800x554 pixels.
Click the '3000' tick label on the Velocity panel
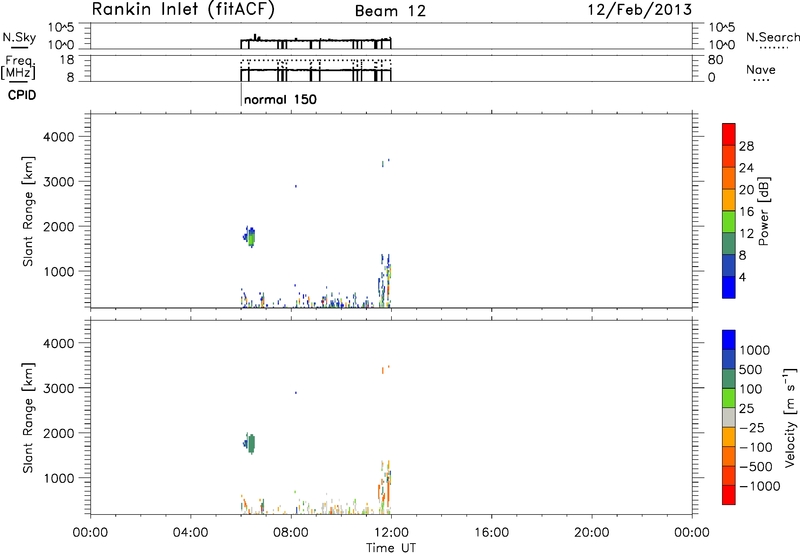[58, 388]
